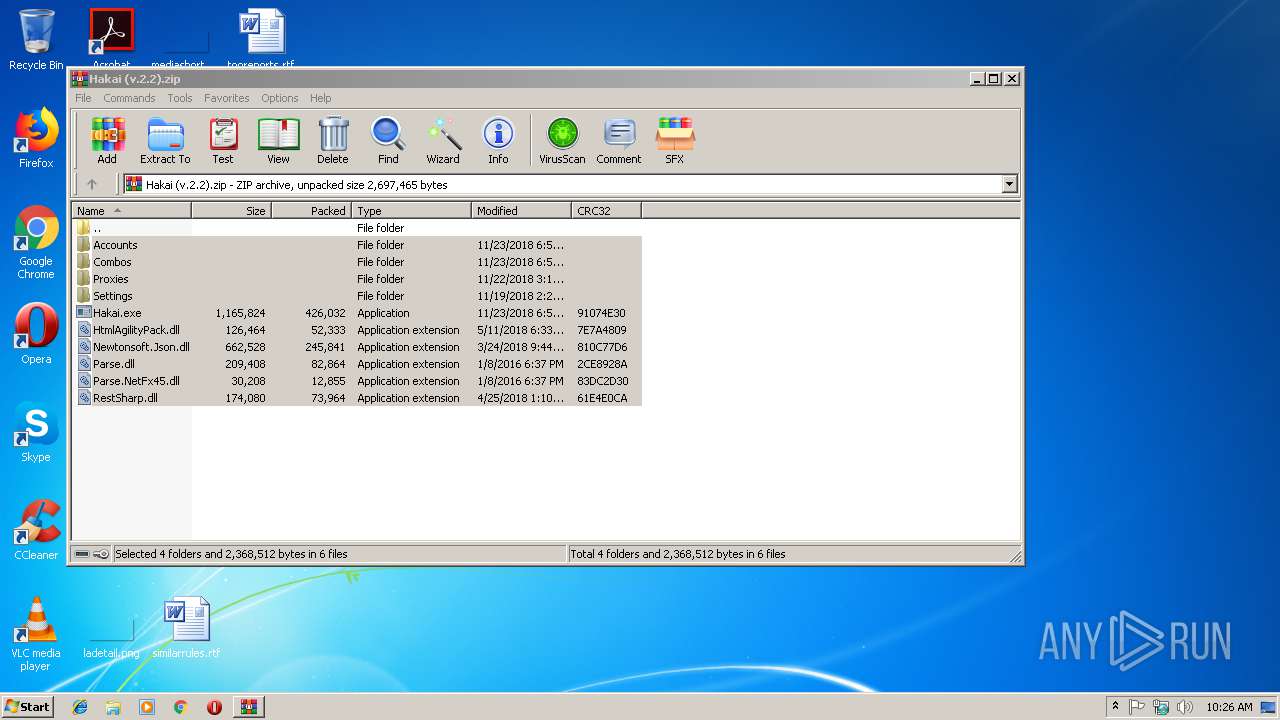Open the Favorites menu
Viewport: 1280px width, 720px height.
click(x=227, y=98)
